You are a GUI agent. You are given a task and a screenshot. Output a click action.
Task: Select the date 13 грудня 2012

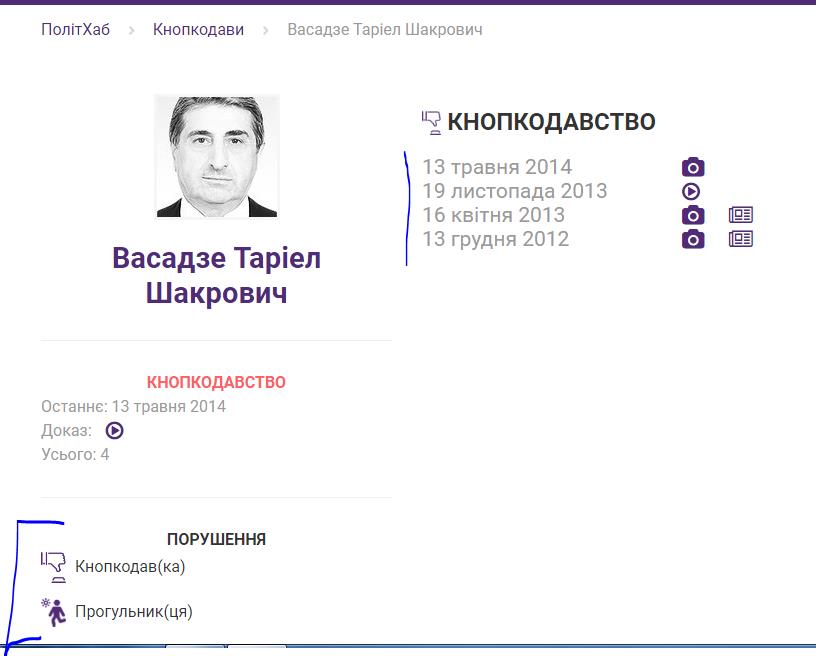click(x=495, y=239)
